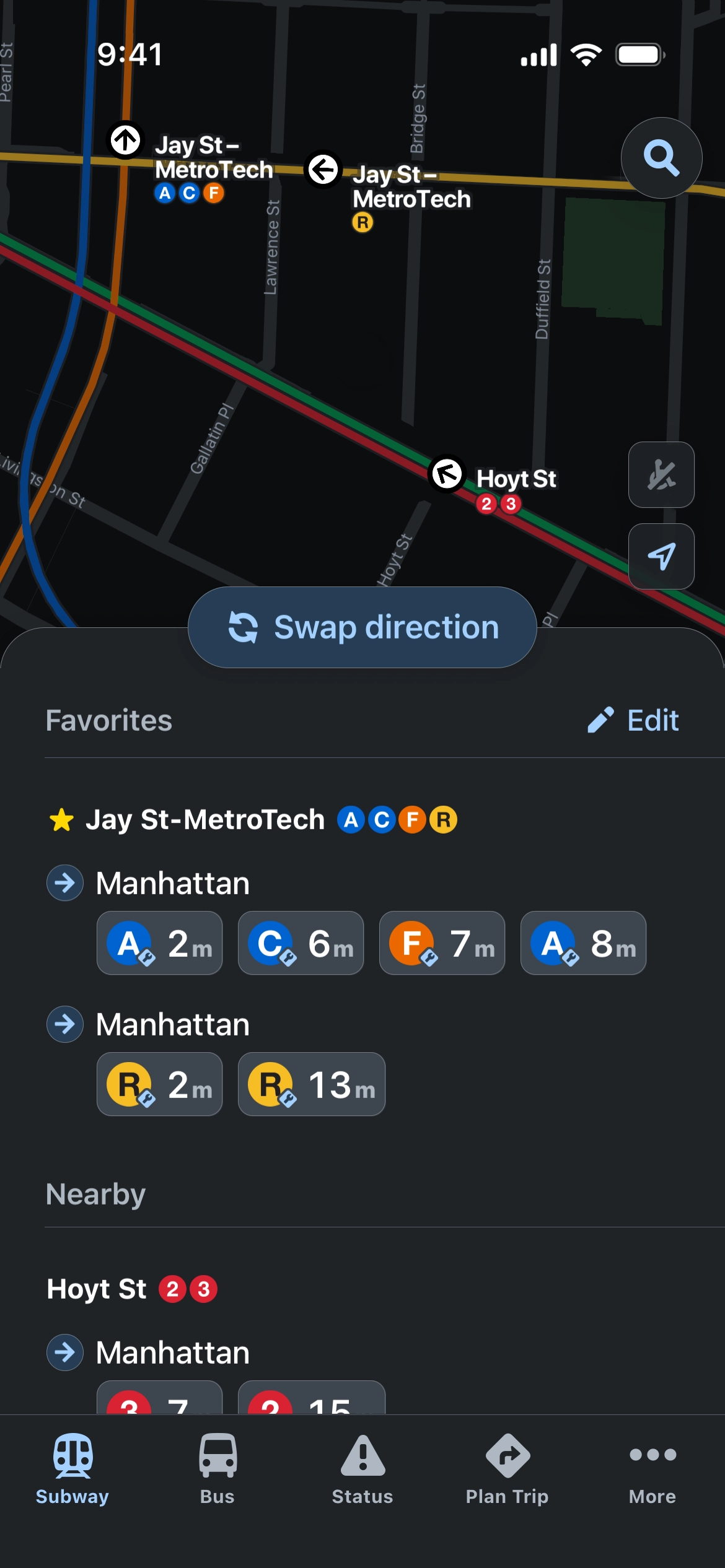725x1568 pixels.
Task: Switch to the Status tab
Action: pos(362,1468)
